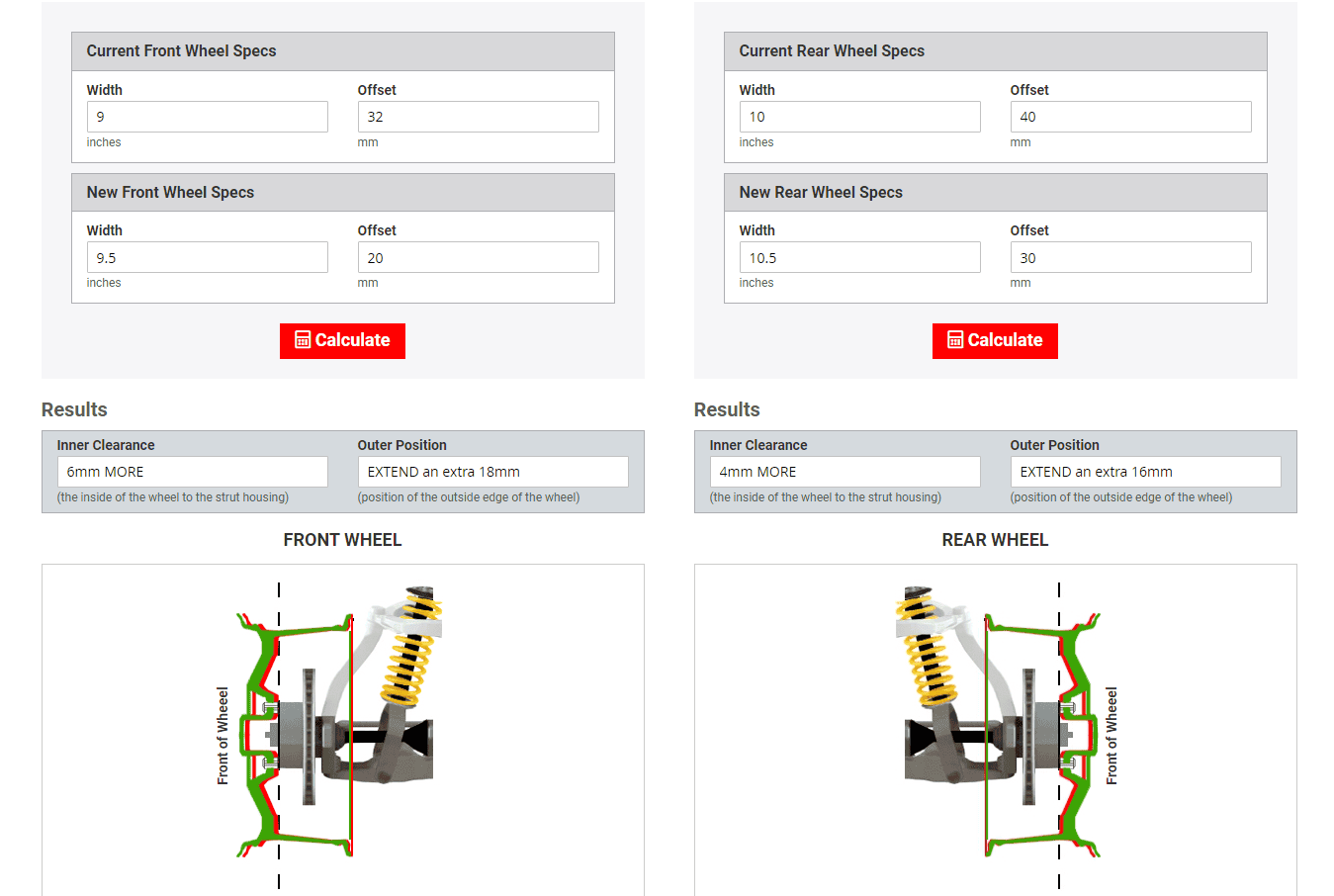Click the left-side 'Results' heading
1334x896 pixels.
74,409
